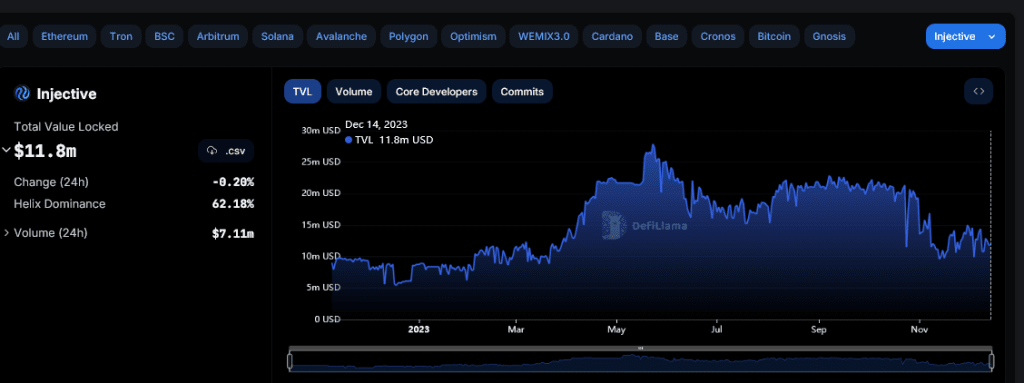
Task: Click the Dec 14, 2023 tooltip date
Action: (x=376, y=124)
